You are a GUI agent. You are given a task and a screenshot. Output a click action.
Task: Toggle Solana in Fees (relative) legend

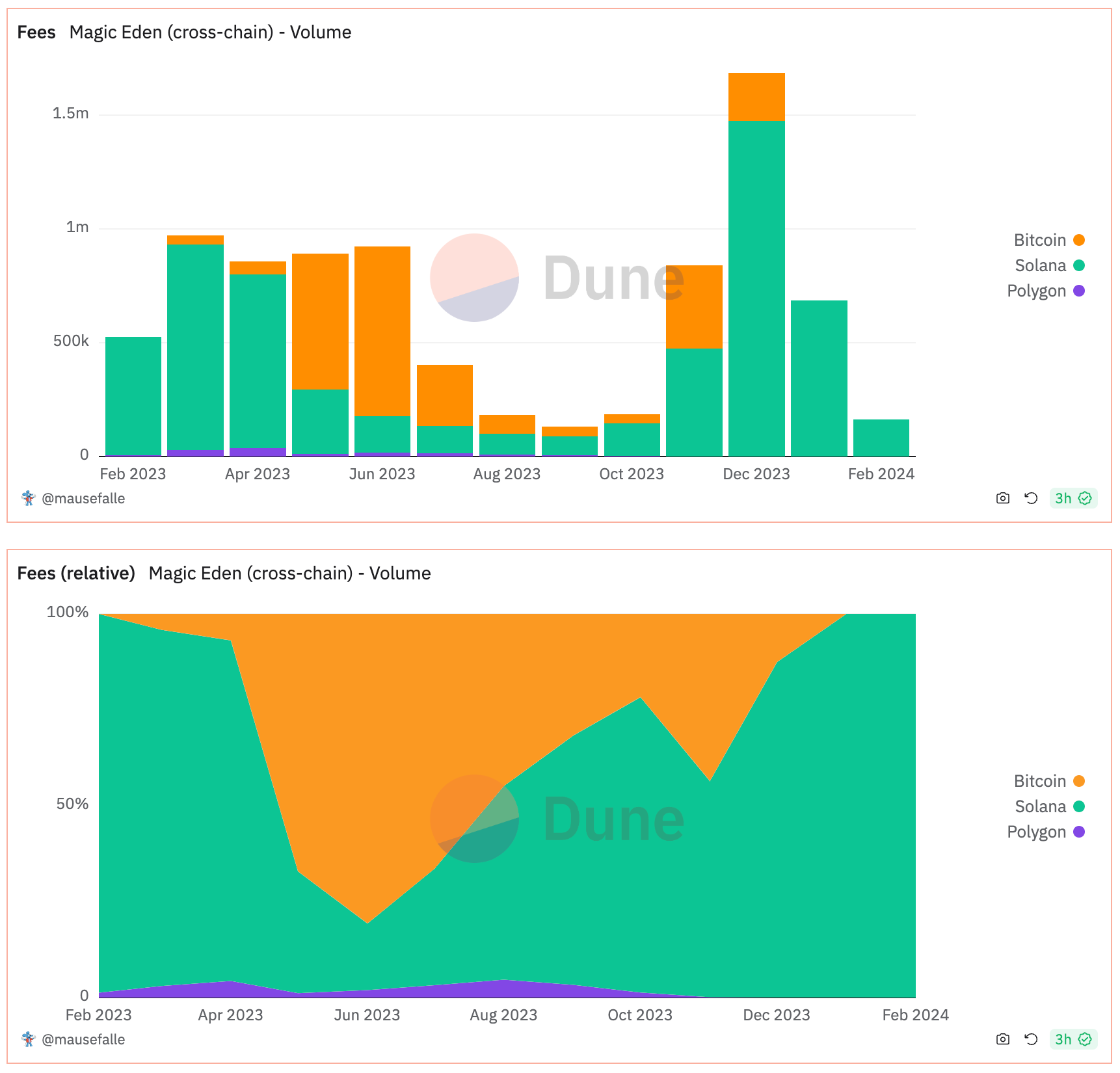tap(1050, 806)
